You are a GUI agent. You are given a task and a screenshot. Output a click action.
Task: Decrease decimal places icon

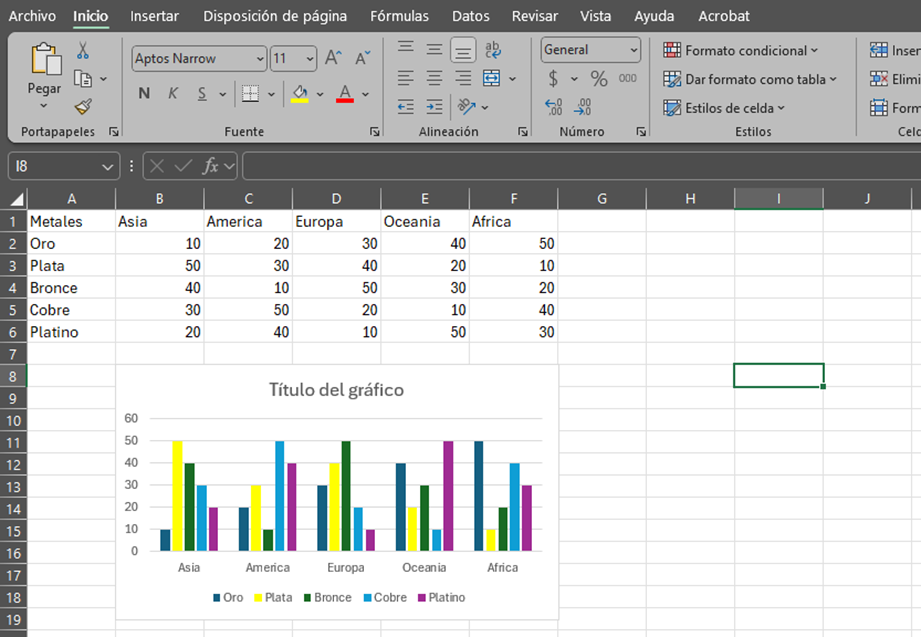(x=582, y=107)
